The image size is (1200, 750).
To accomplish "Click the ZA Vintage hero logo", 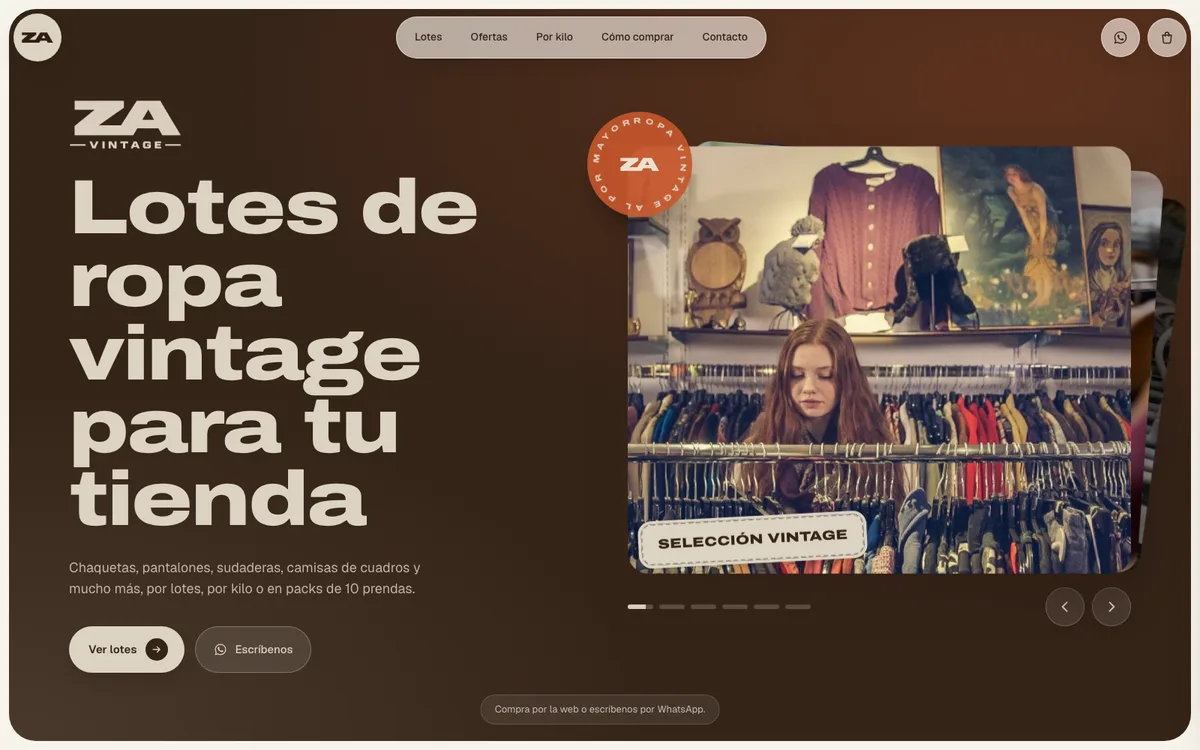I will (x=126, y=125).
